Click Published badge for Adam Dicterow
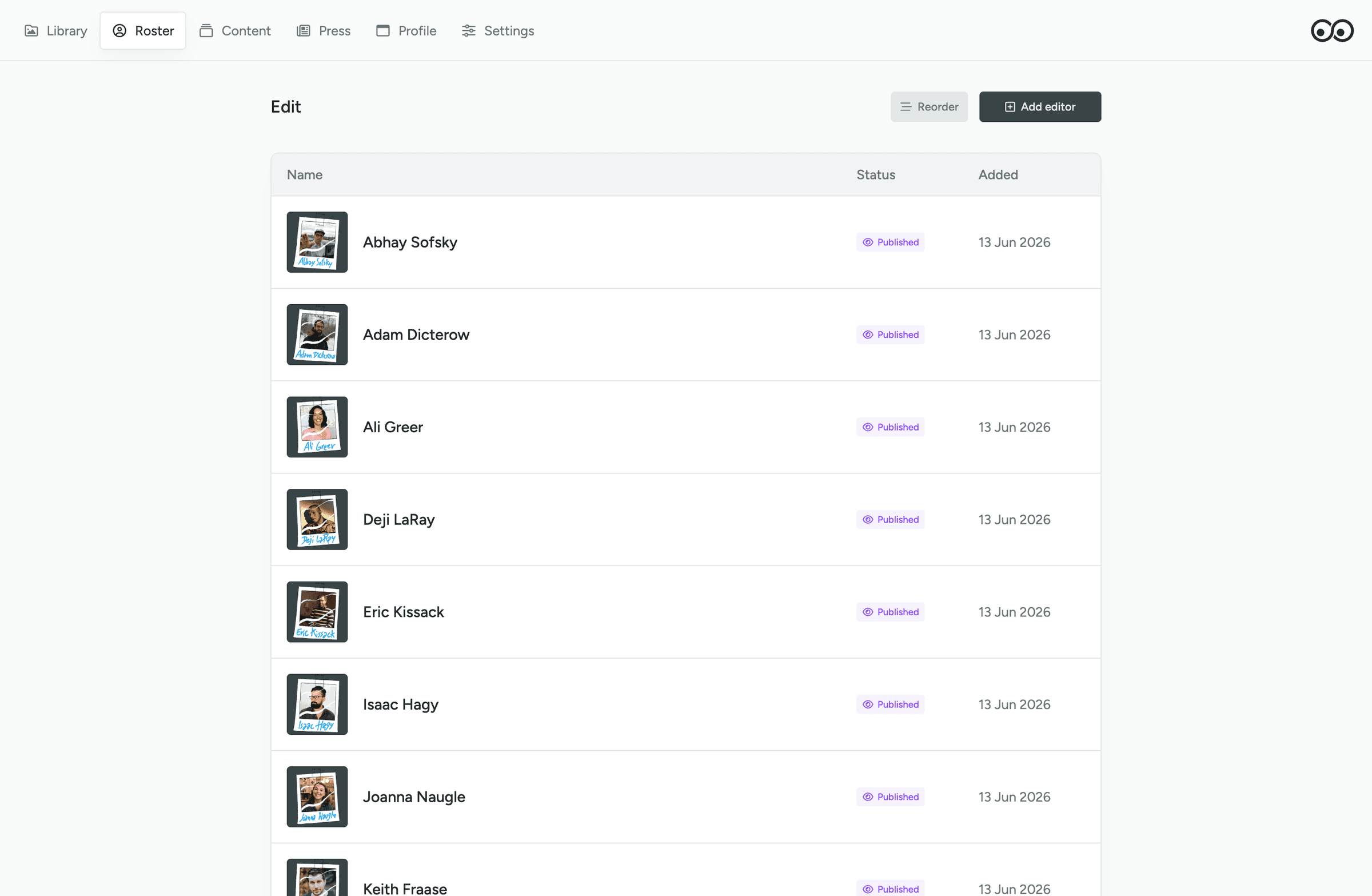The width and height of the screenshot is (1372, 896). pyautogui.click(x=890, y=334)
